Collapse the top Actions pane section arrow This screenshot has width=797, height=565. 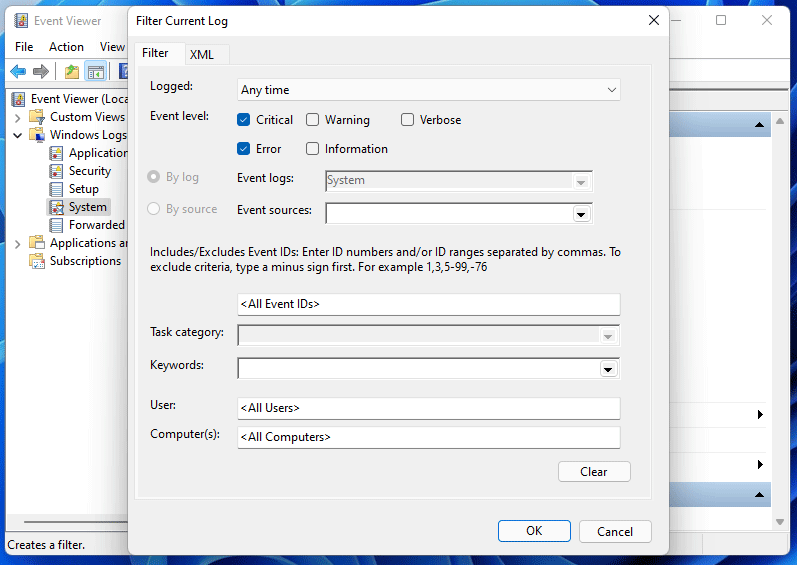(x=759, y=125)
